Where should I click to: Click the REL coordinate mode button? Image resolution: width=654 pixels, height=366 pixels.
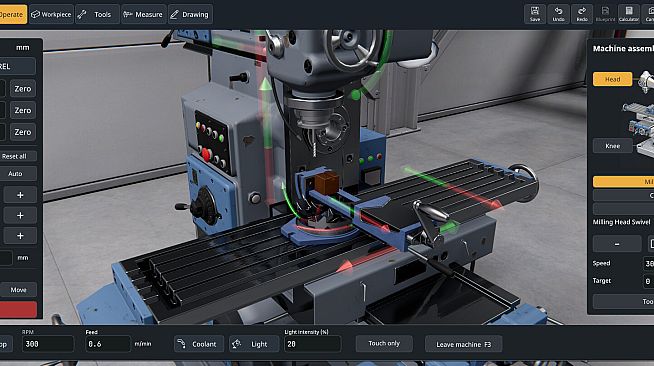coord(18,67)
